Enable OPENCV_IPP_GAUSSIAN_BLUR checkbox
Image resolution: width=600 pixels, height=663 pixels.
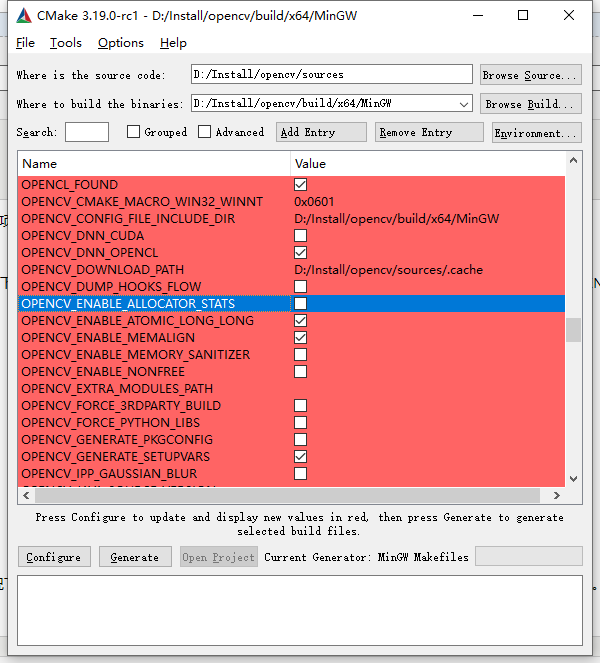pos(301,473)
